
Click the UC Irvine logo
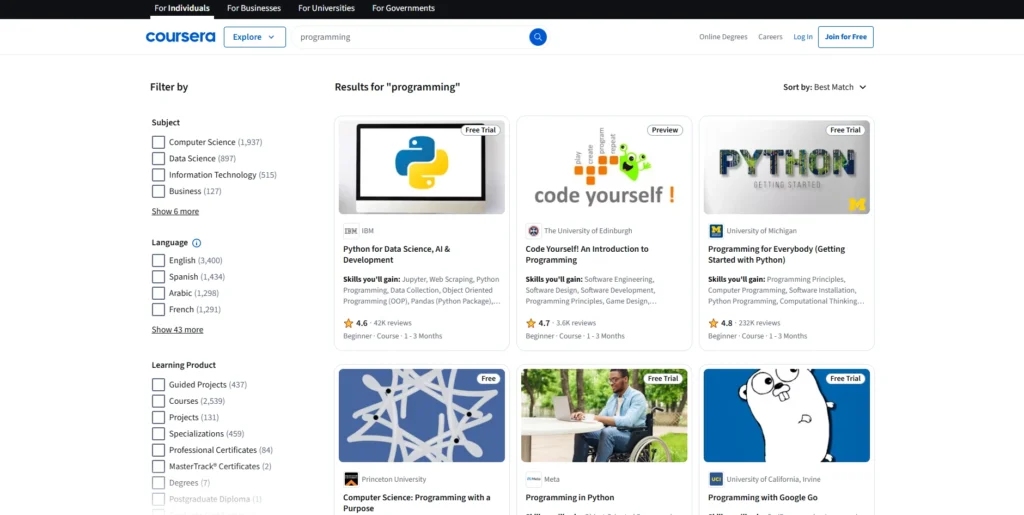716,479
